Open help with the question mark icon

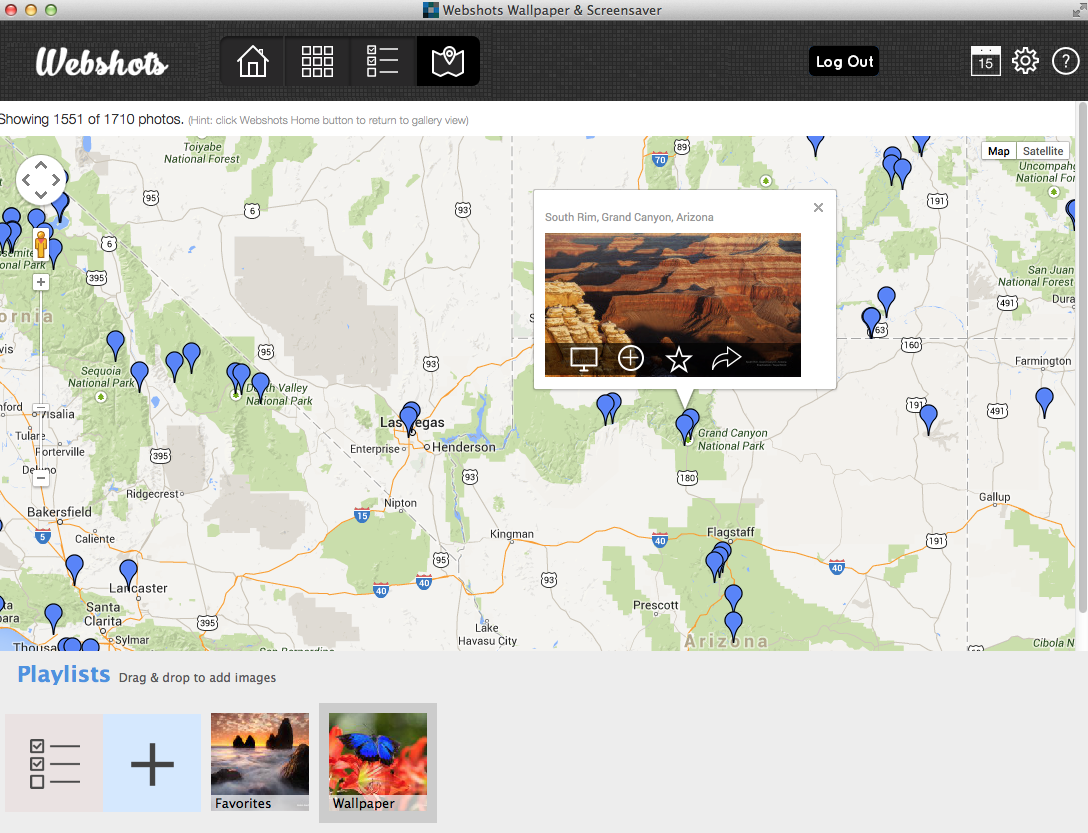(x=1065, y=61)
